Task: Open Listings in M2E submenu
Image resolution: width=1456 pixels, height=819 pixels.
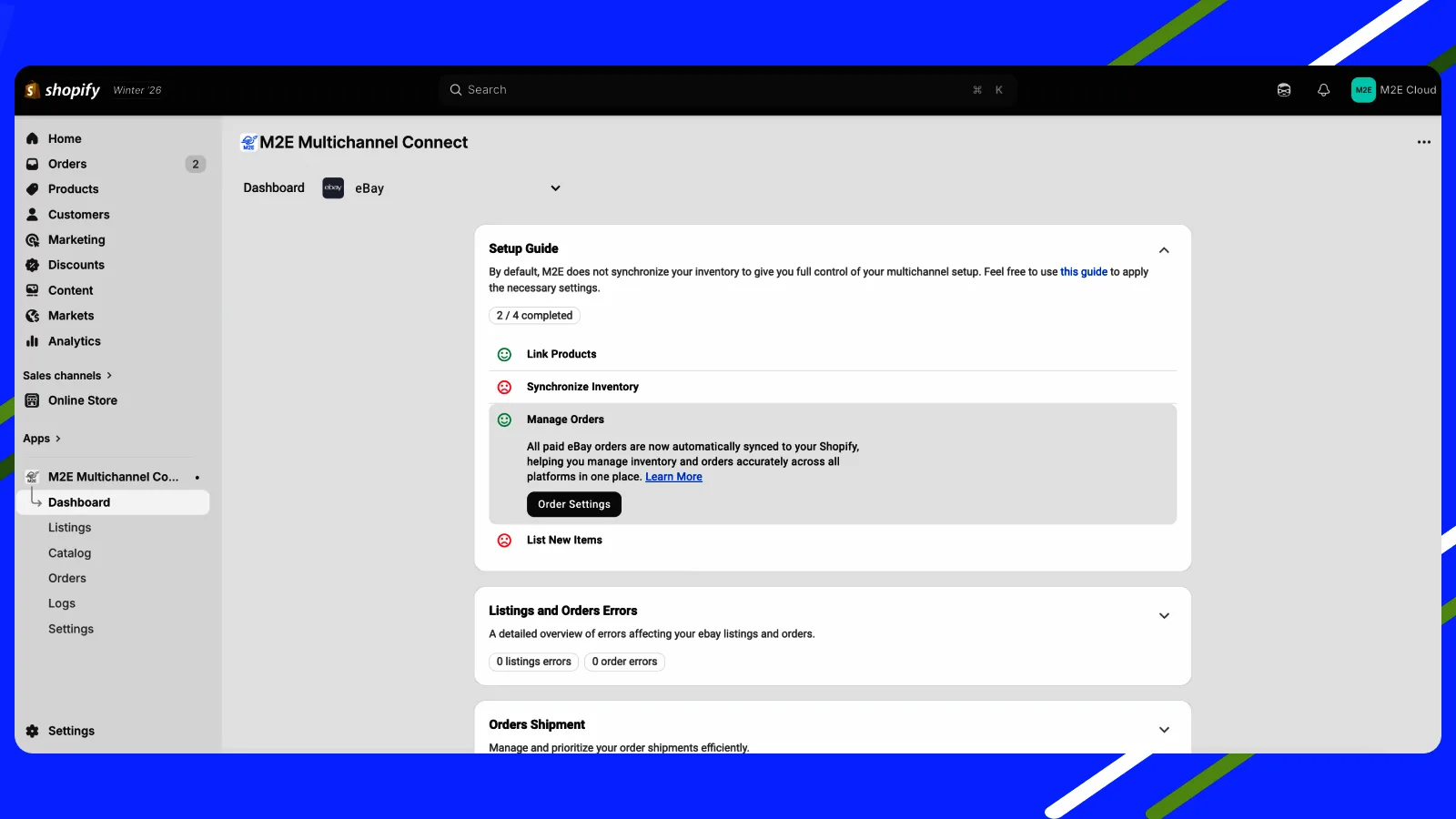Action: 69,528
